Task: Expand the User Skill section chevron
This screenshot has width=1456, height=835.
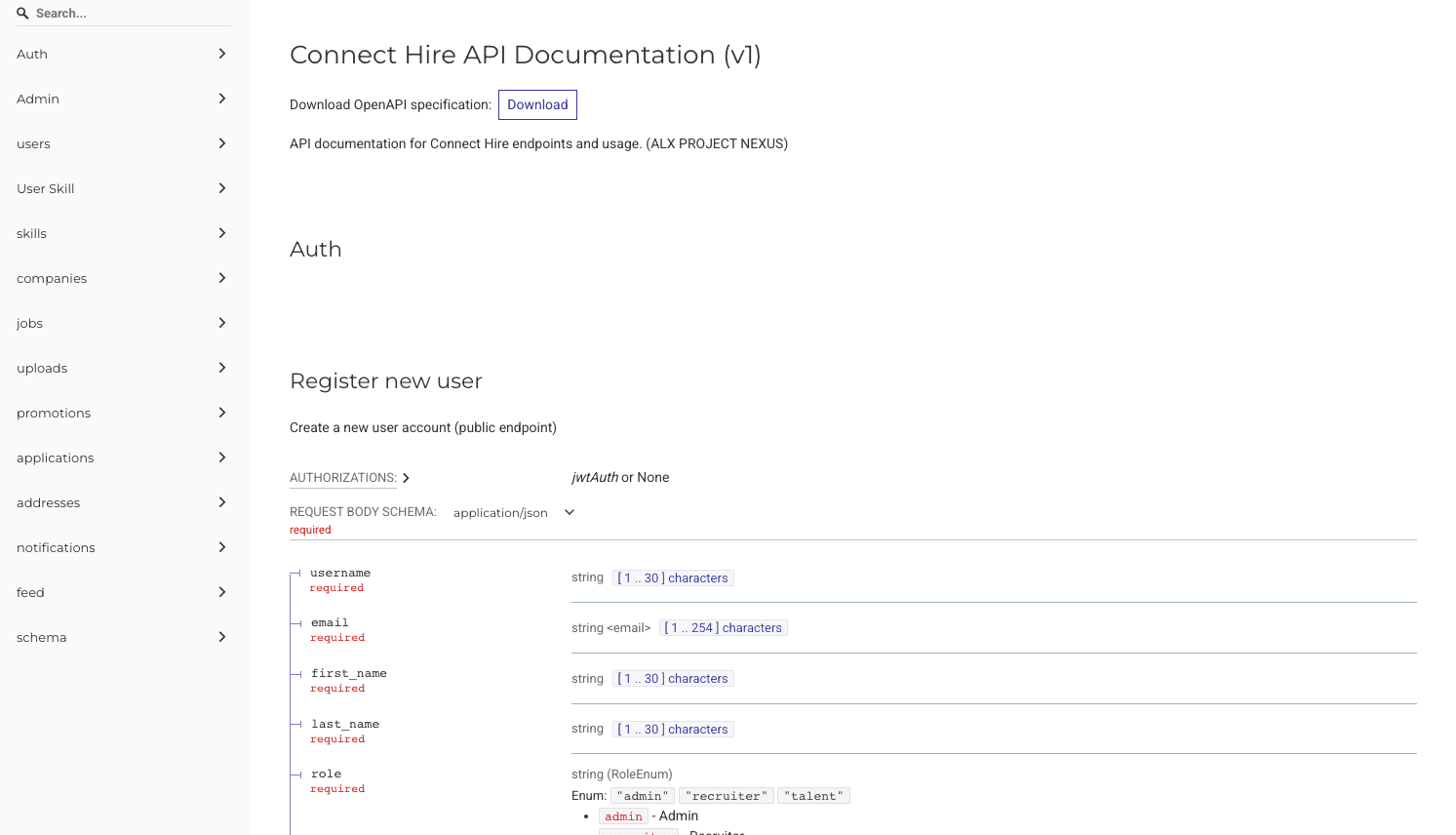Action: coord(222,188)
